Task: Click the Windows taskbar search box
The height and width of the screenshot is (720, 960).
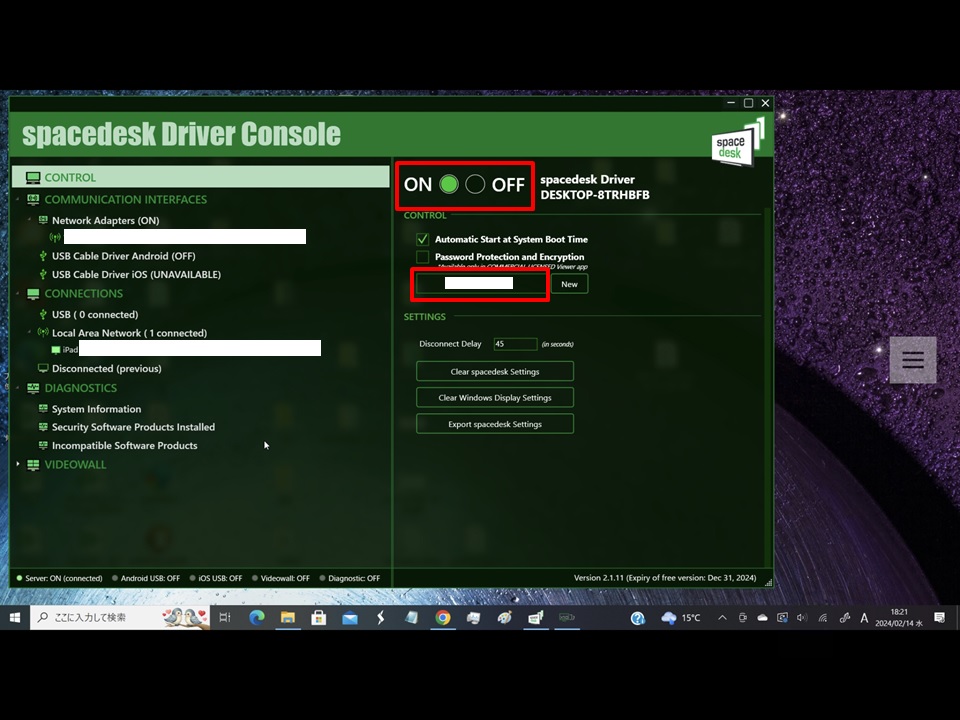Action: click(120, 618)
